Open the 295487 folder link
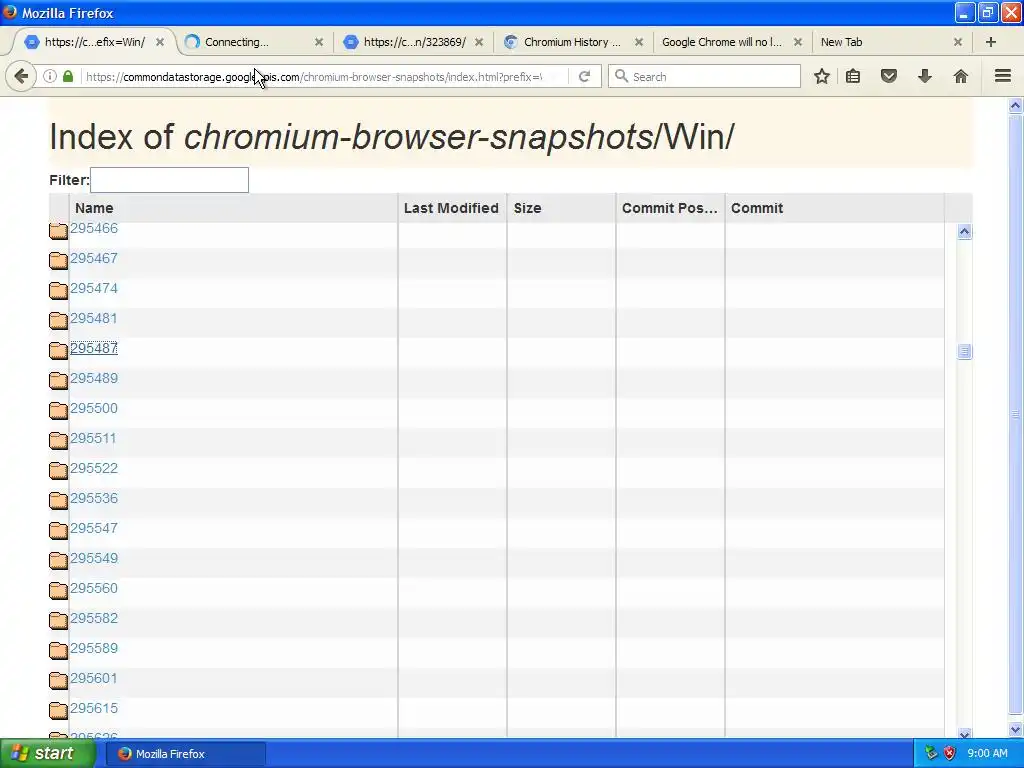Screen dimensions: 1024x768 pos(94,348)
